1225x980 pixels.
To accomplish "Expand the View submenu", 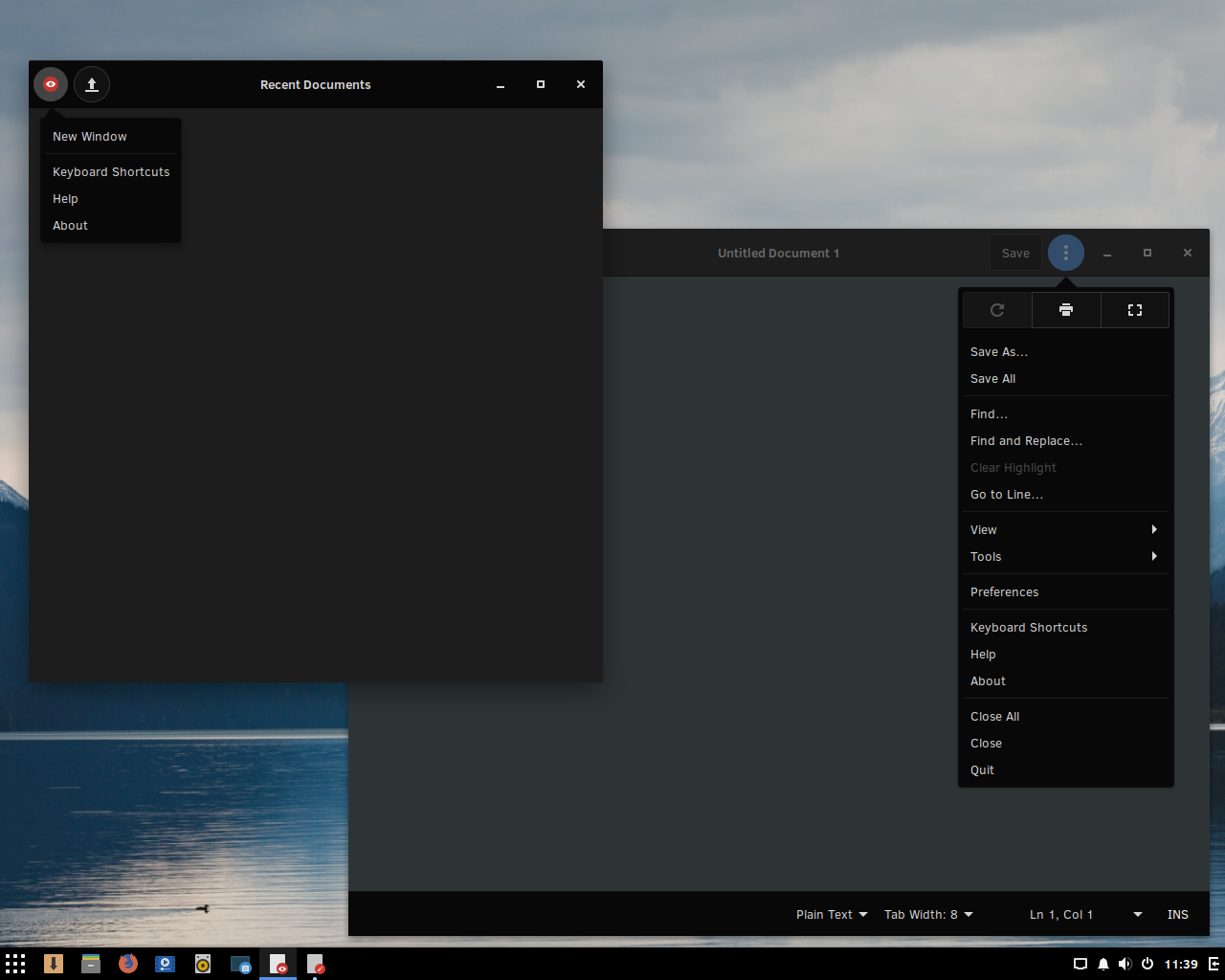I will (1066, 530).
